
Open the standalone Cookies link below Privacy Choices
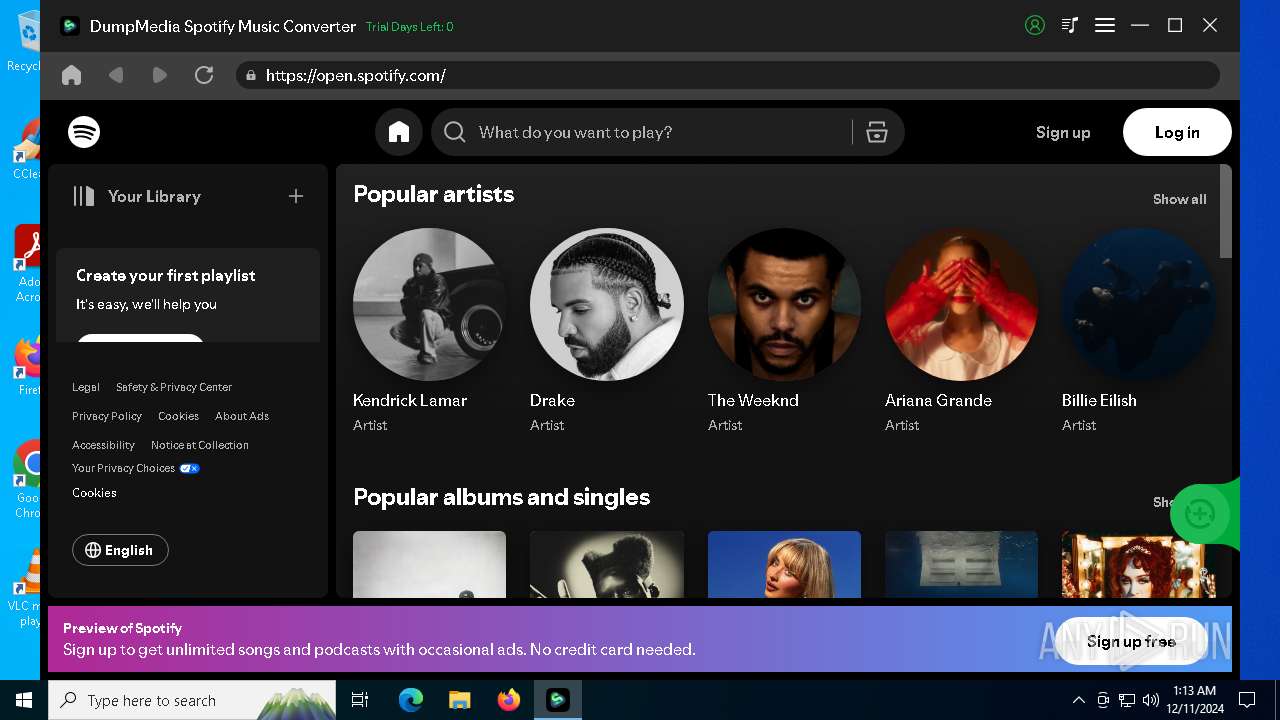[x=94, y=493]
